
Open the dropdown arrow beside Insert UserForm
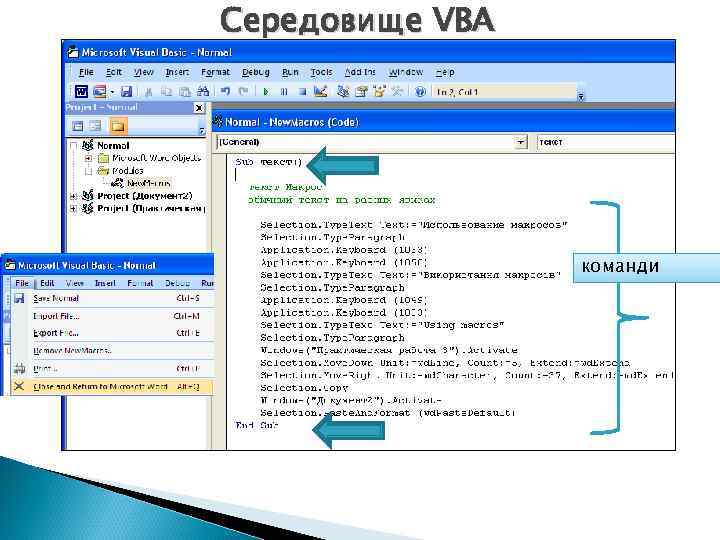click(112, 92)
